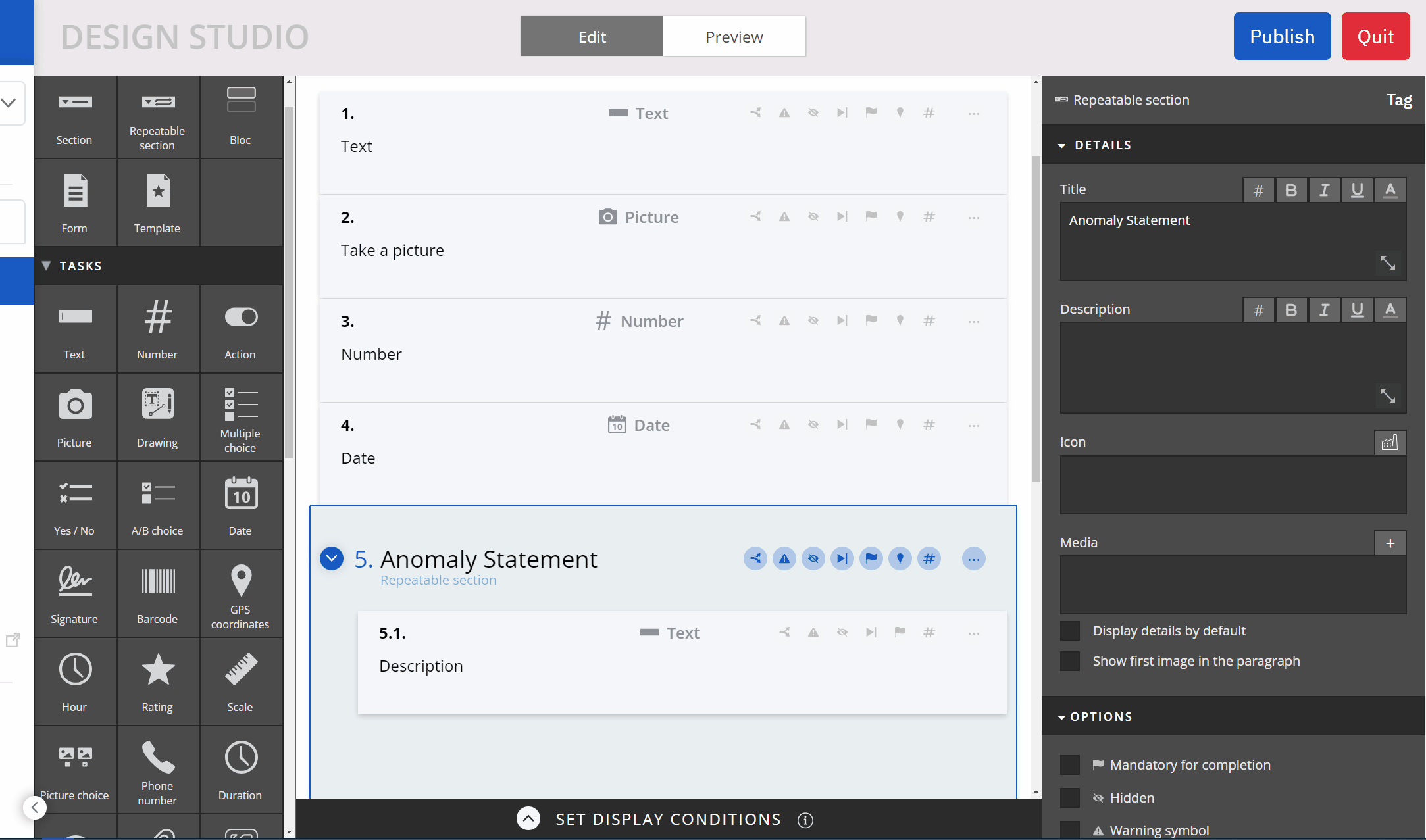Enable the Hidden option checkbox
Screen dimensions: 1426x840
(x=1070, y=798)
